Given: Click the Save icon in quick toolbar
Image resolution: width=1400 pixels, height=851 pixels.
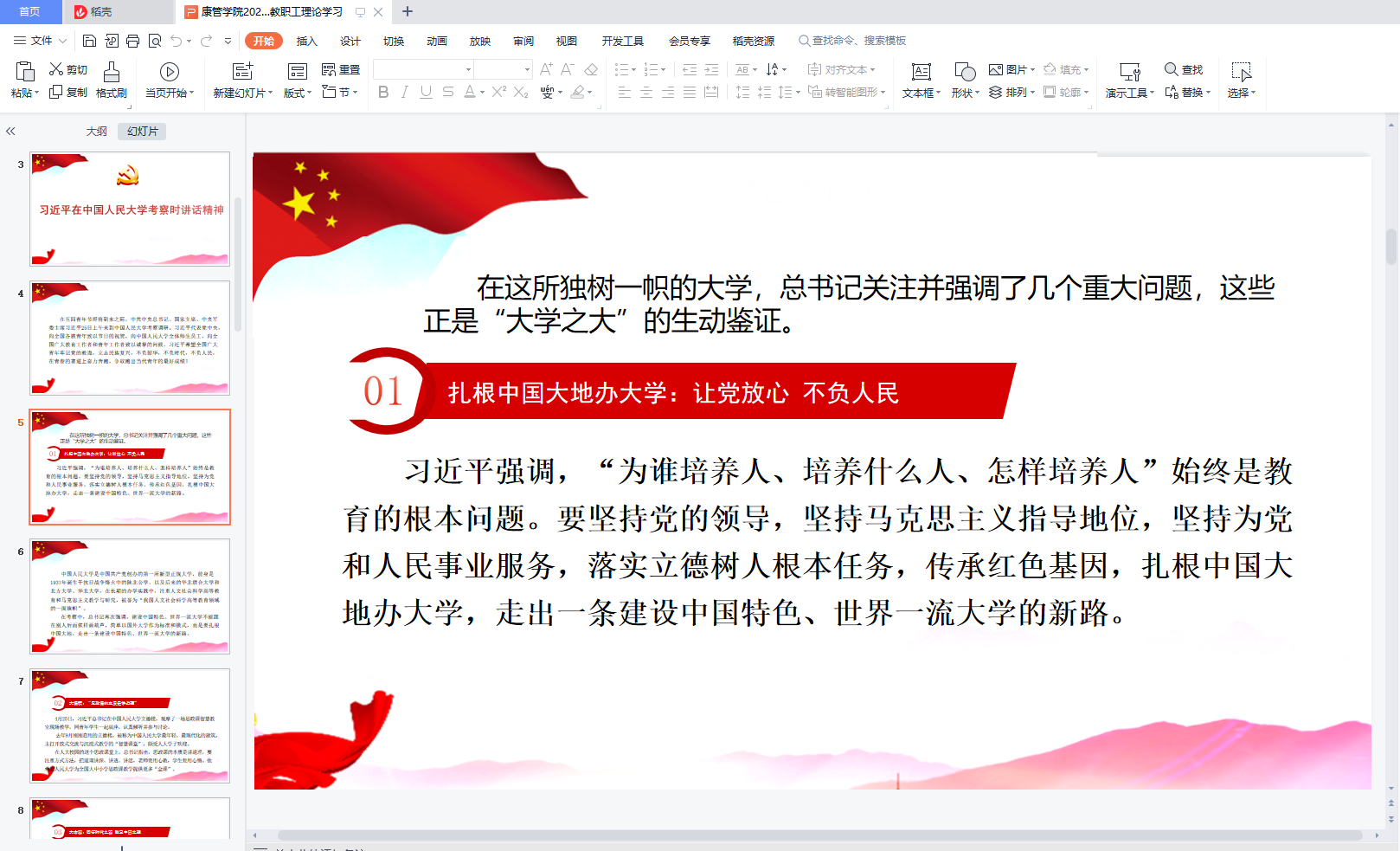Looking at the screenshot, I should tap(89, 41).
